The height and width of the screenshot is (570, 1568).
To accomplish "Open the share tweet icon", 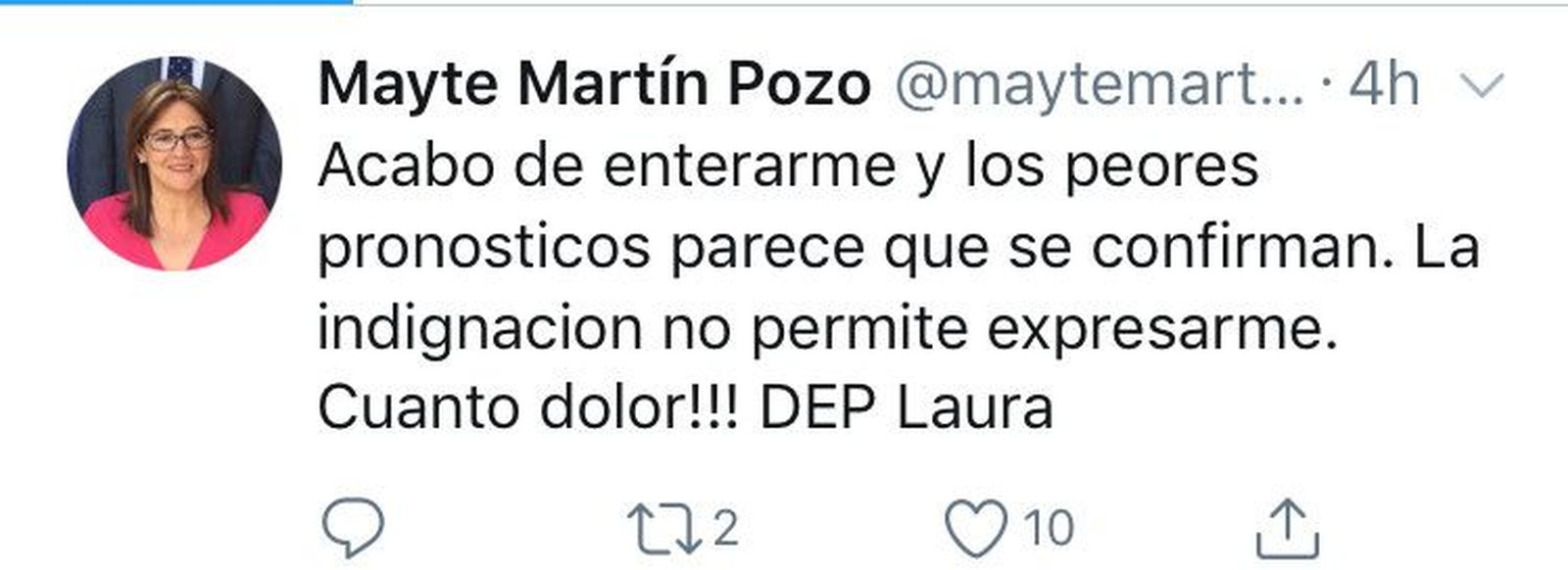I will [1287, 529].
